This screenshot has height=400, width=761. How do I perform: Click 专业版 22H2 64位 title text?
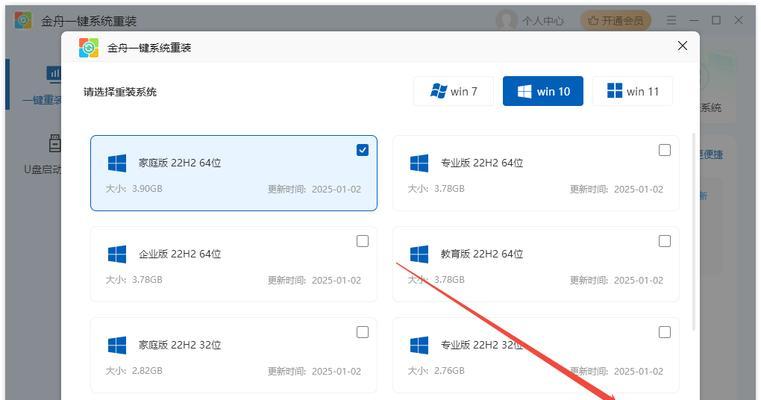pyautogui.click(x=482, y=163)
